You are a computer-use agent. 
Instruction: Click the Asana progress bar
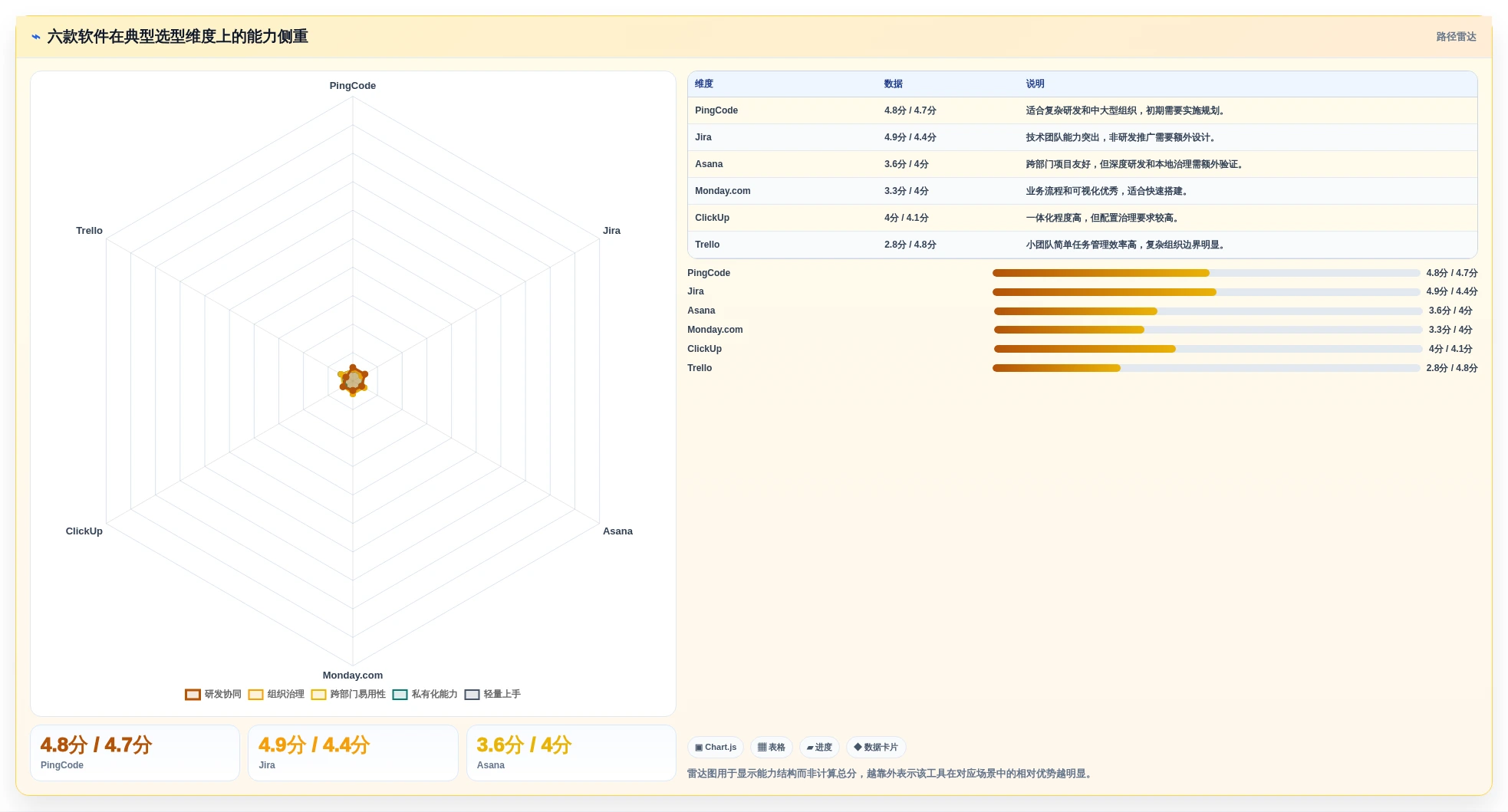click(1208, 311)
